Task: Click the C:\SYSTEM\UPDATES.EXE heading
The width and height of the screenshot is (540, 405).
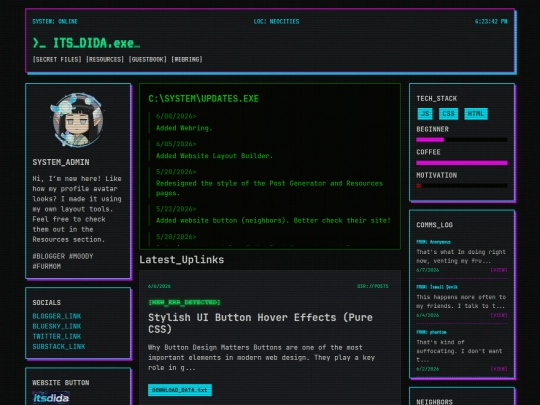Action: tap(204, 99)
